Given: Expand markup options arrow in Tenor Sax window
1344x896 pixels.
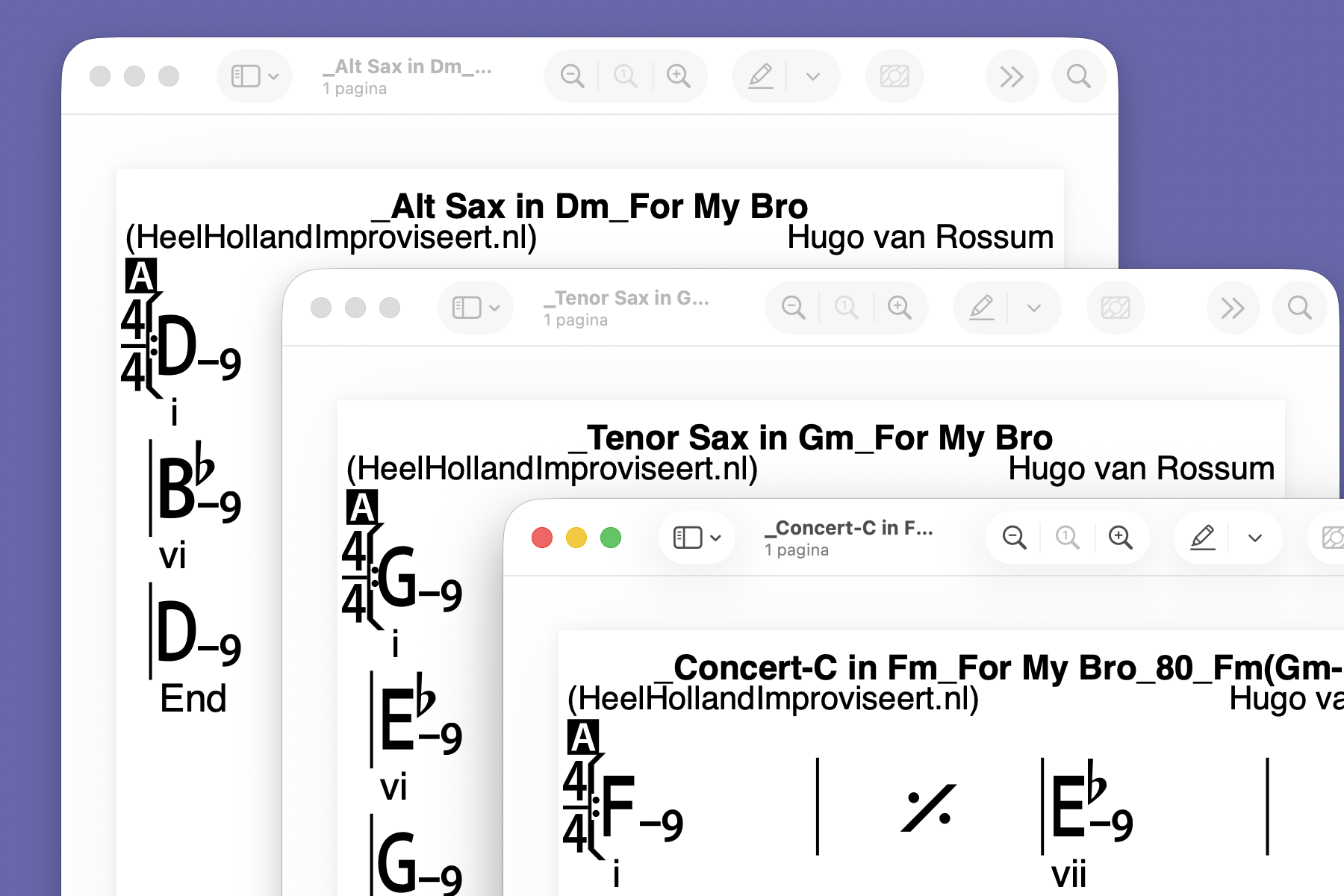Looking at the screenshot, I should [1034, 308].
